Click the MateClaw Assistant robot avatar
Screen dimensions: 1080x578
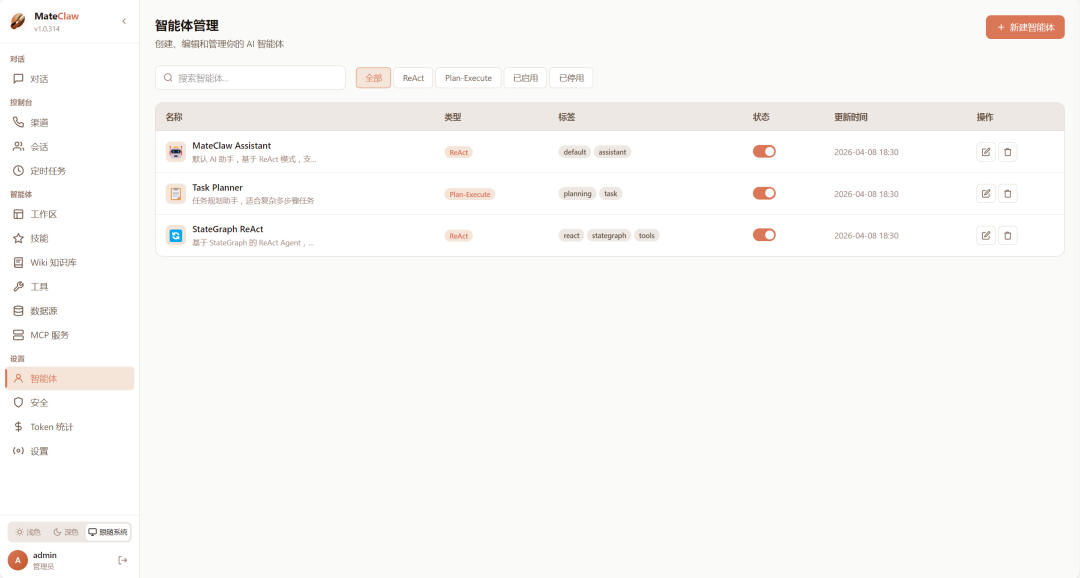point(176,152)
